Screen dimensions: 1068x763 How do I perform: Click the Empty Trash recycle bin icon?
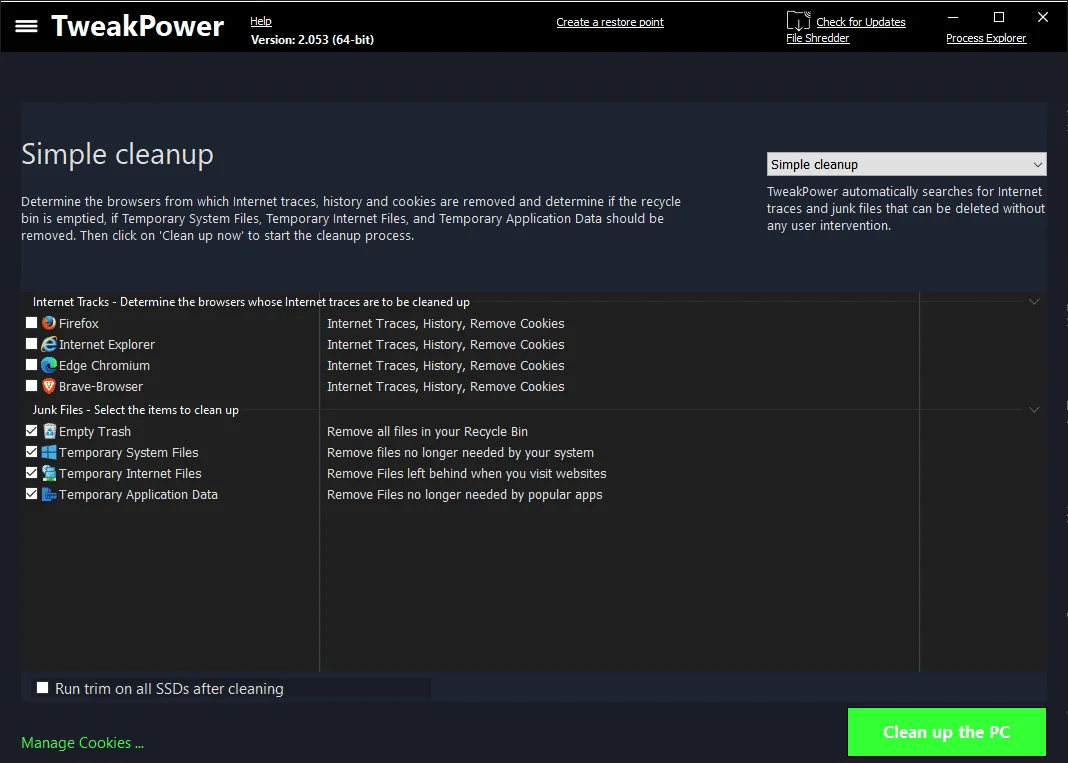[49, 431]
